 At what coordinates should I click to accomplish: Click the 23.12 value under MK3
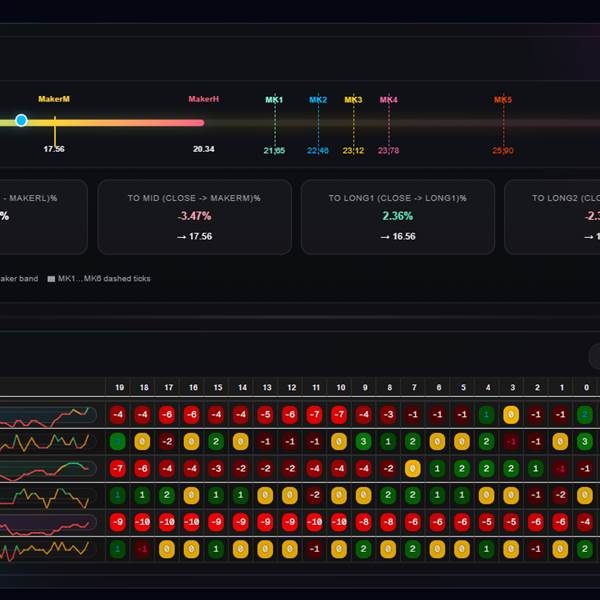click(353, 150)
